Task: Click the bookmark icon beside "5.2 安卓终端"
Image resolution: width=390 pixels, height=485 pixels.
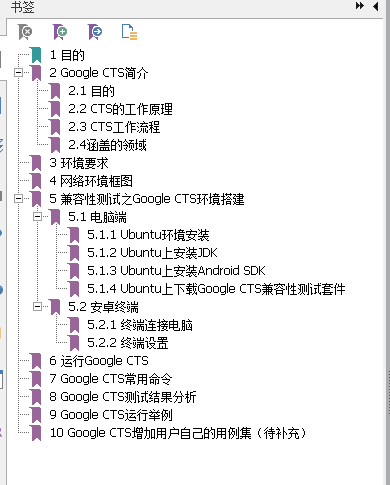Action: click(x=55, y=307)
